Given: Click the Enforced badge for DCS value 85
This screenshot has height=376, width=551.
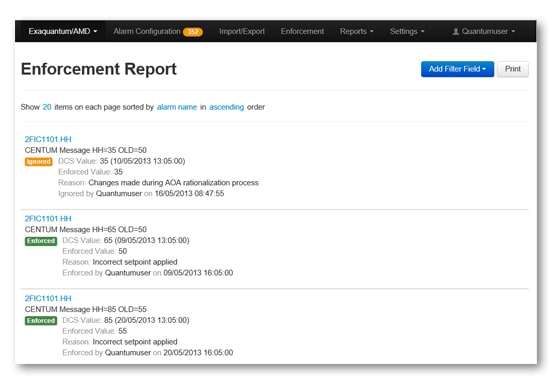Looking at the screenshot, I should (41, 320).
